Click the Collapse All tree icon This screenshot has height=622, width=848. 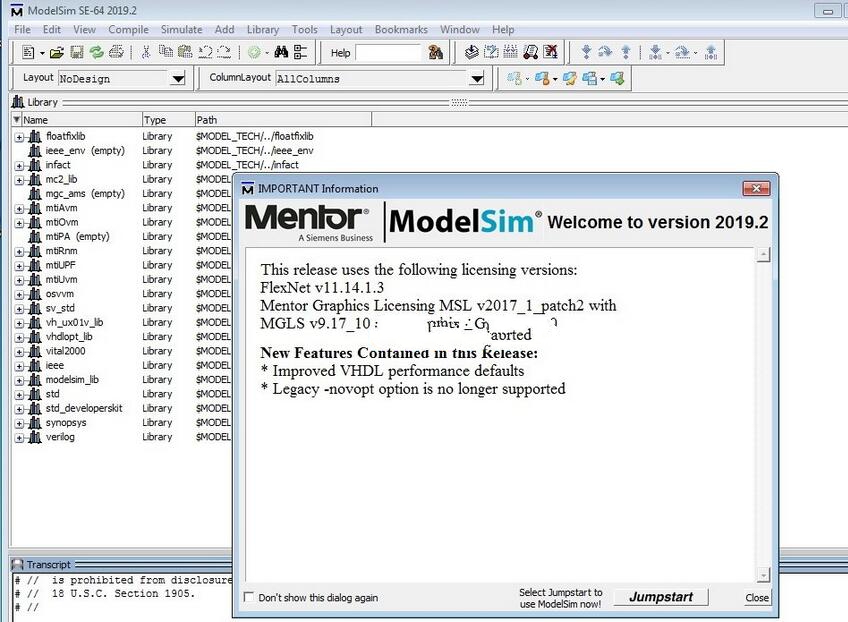pyautogui.click(x=300, y=52)
